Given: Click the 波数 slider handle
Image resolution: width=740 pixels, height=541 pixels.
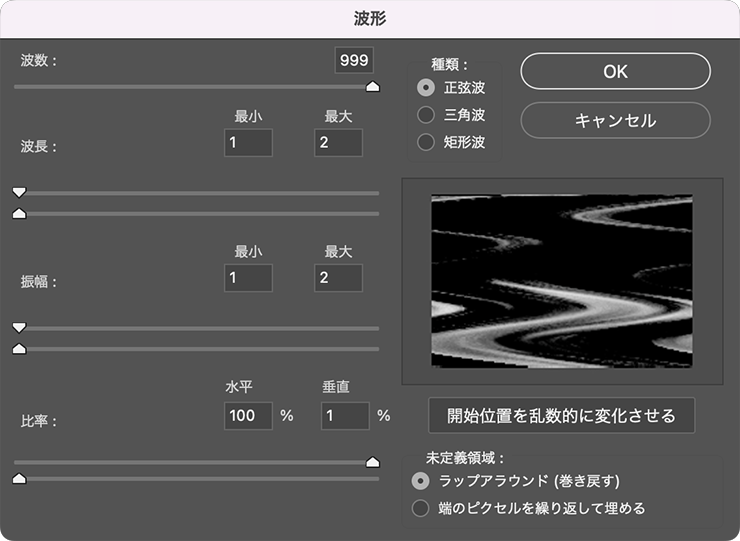Looking at the screenshot, I should [373, 87].
